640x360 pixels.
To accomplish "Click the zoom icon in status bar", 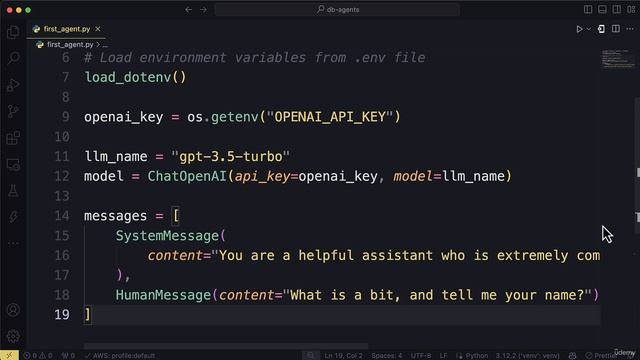I will [x=311, y=356].
